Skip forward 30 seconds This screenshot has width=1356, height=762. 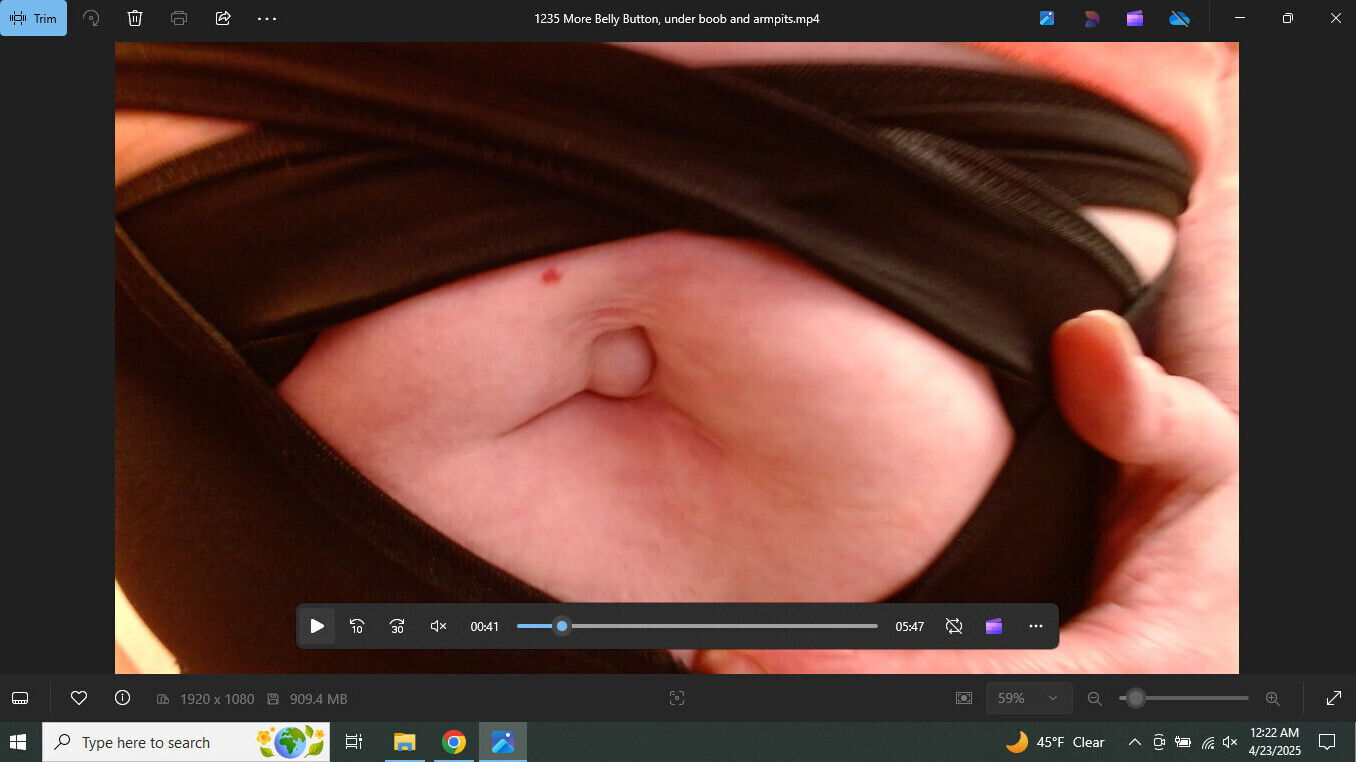tap(397, 627)
